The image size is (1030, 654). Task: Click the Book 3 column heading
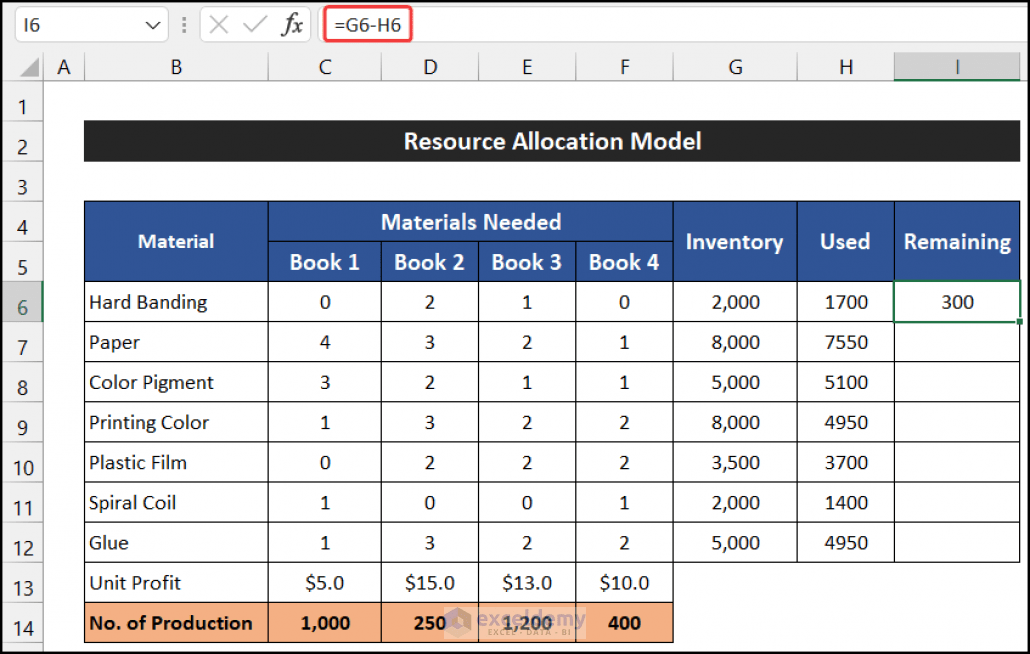pyautogui.click(x=527, y=262)
